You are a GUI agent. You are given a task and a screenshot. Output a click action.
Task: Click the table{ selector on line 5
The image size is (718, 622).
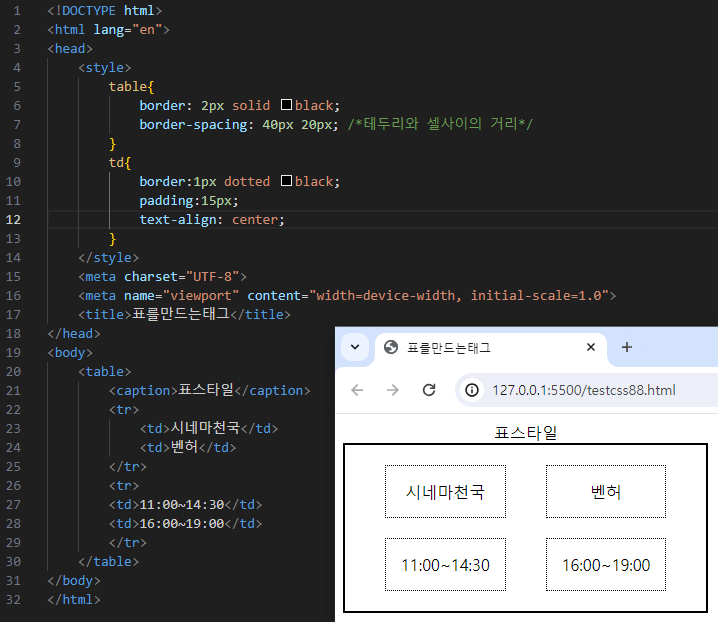(x=131, y=86)
